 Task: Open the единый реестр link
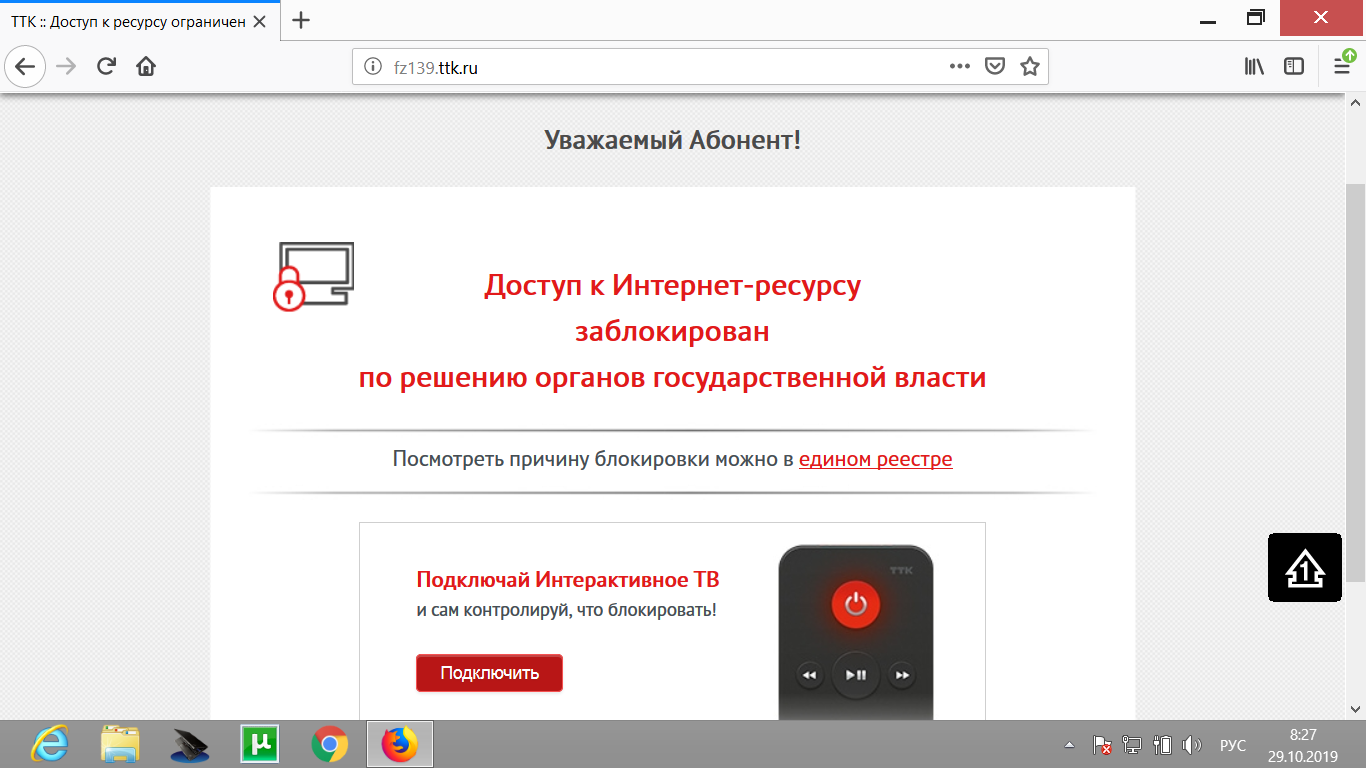pyautogui.click(x=875, y=460)
